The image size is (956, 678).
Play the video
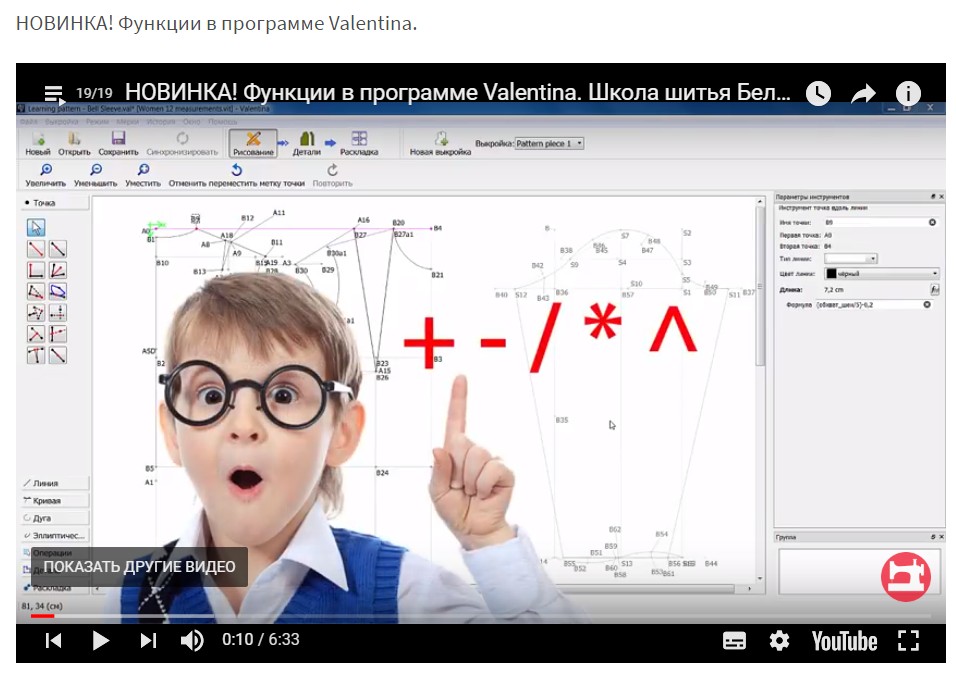pyautogui.click(x=101, y=640)
